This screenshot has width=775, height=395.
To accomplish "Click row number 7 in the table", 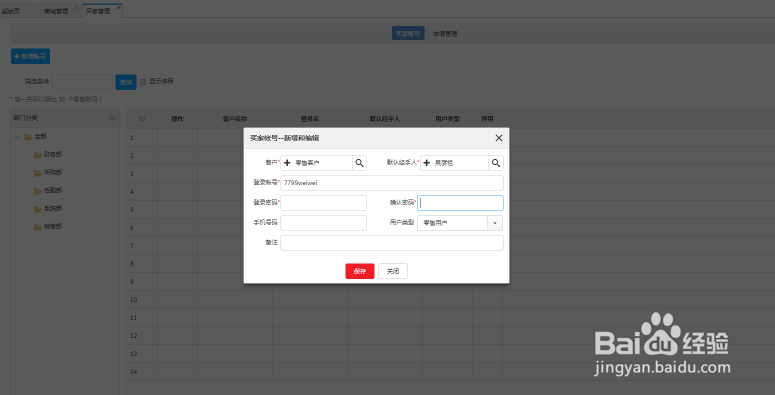I will pyautogui.click(x=132, y=246).
